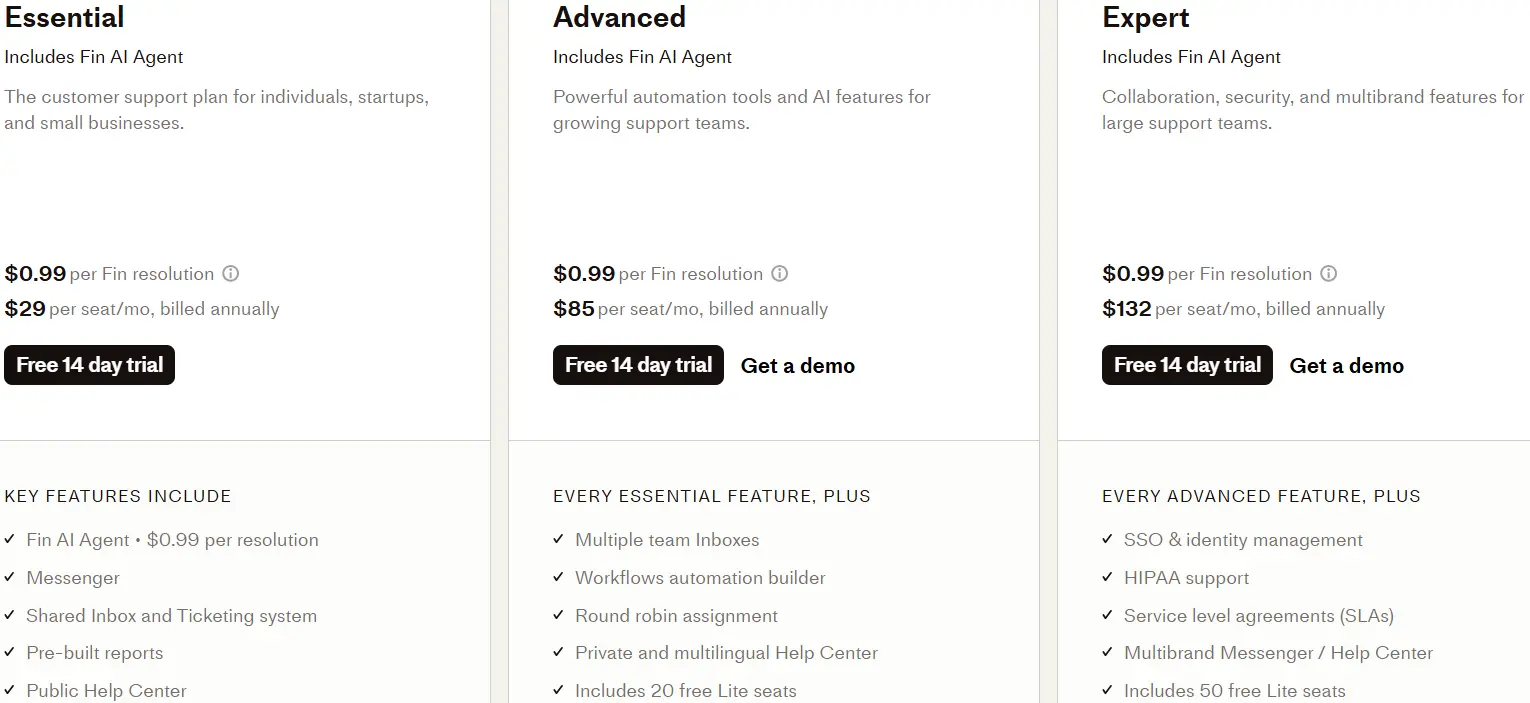Click info icon beside Essential Fin resolution price
The width and height of the screenshot is (1530, 703).
pyautogui.click(x=230, y=274)
